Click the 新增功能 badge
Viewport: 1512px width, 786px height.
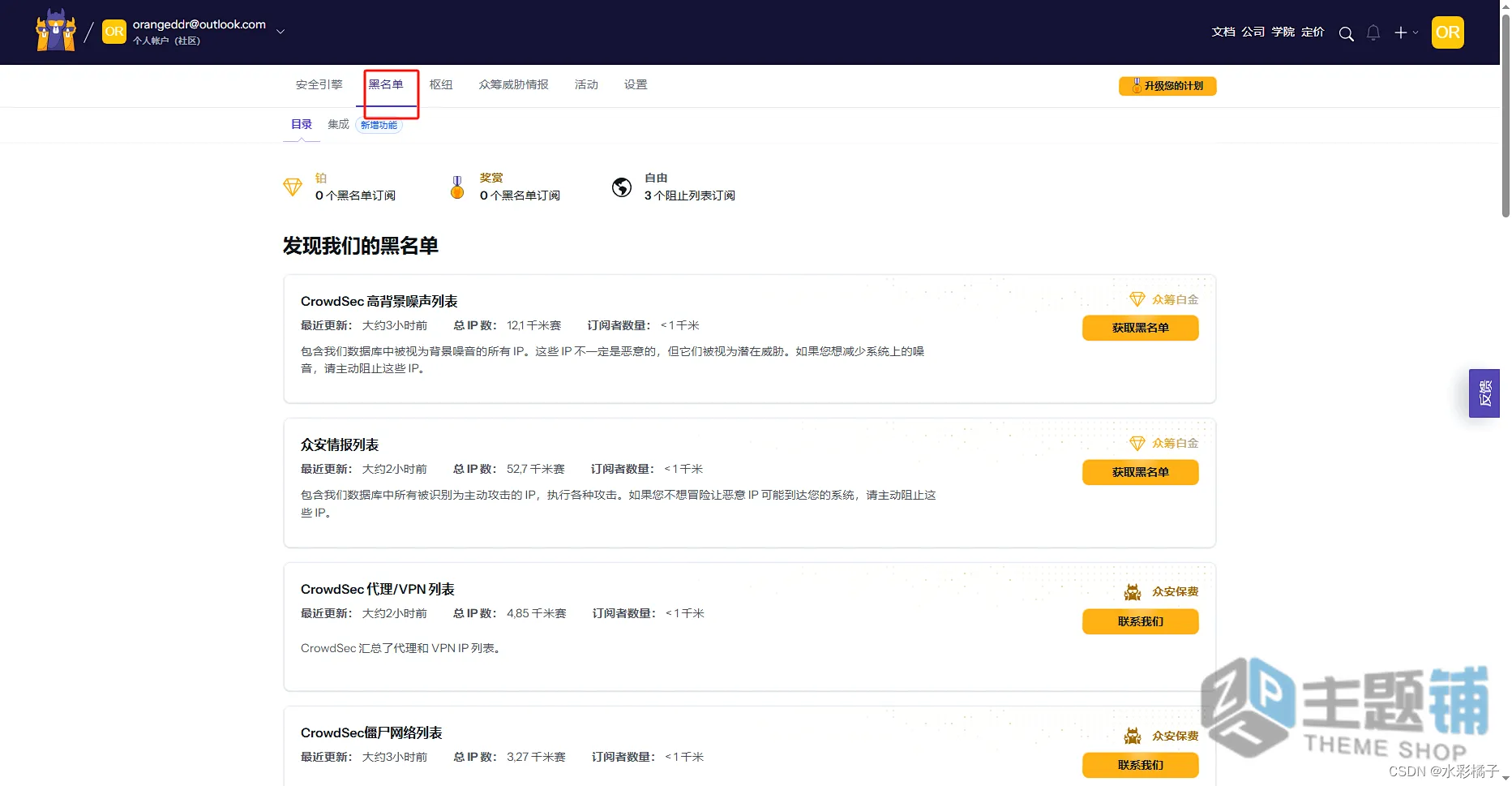379,125
